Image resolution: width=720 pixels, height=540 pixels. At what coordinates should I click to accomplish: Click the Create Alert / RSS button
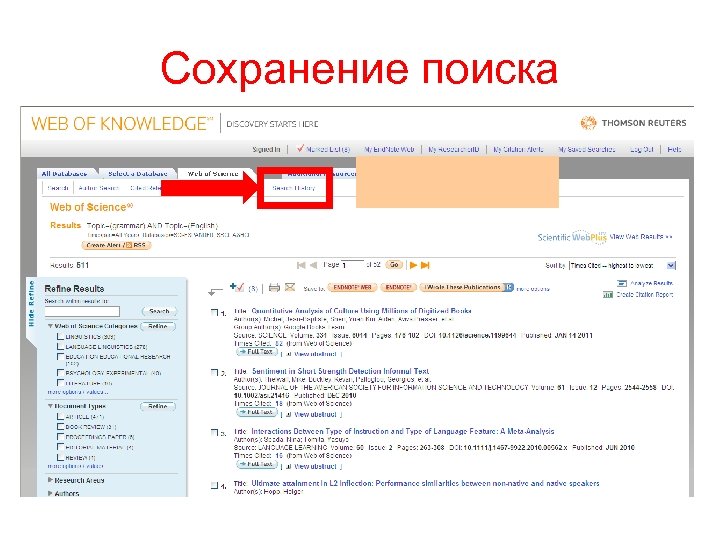tap(116, 245)
